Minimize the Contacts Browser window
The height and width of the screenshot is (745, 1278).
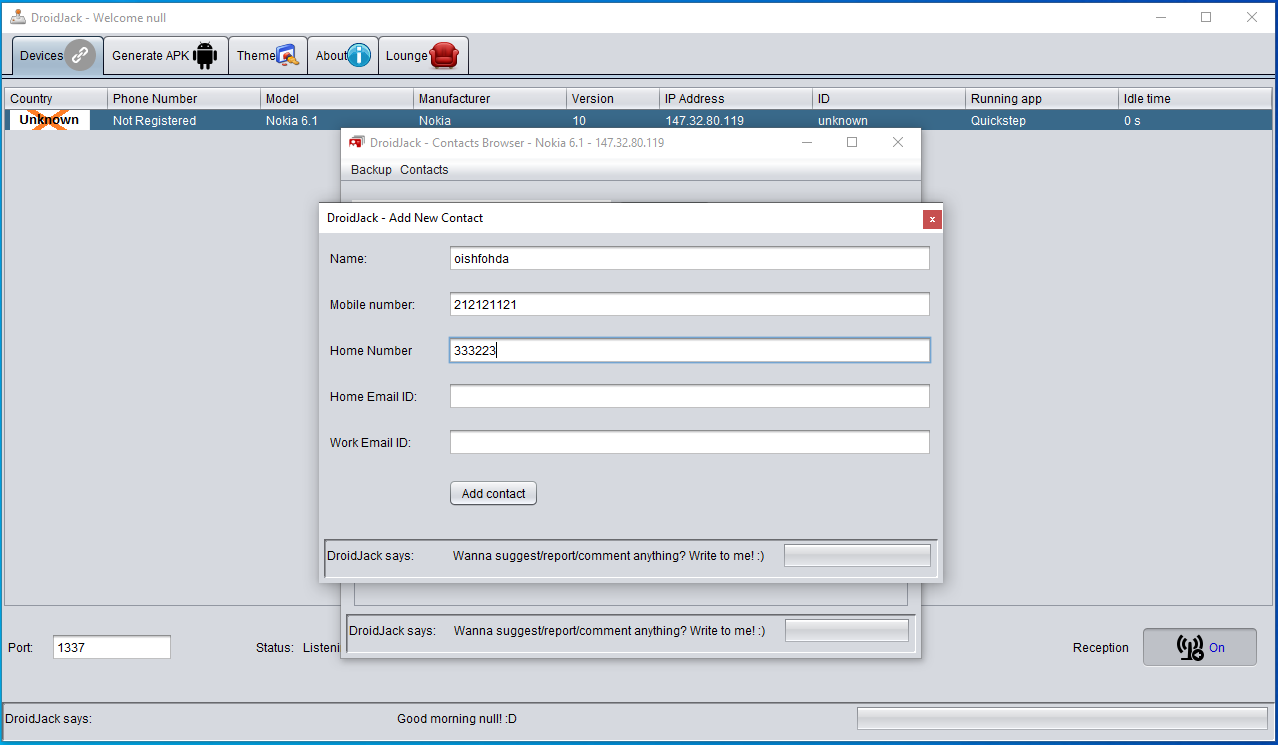[x=806, y=142]
